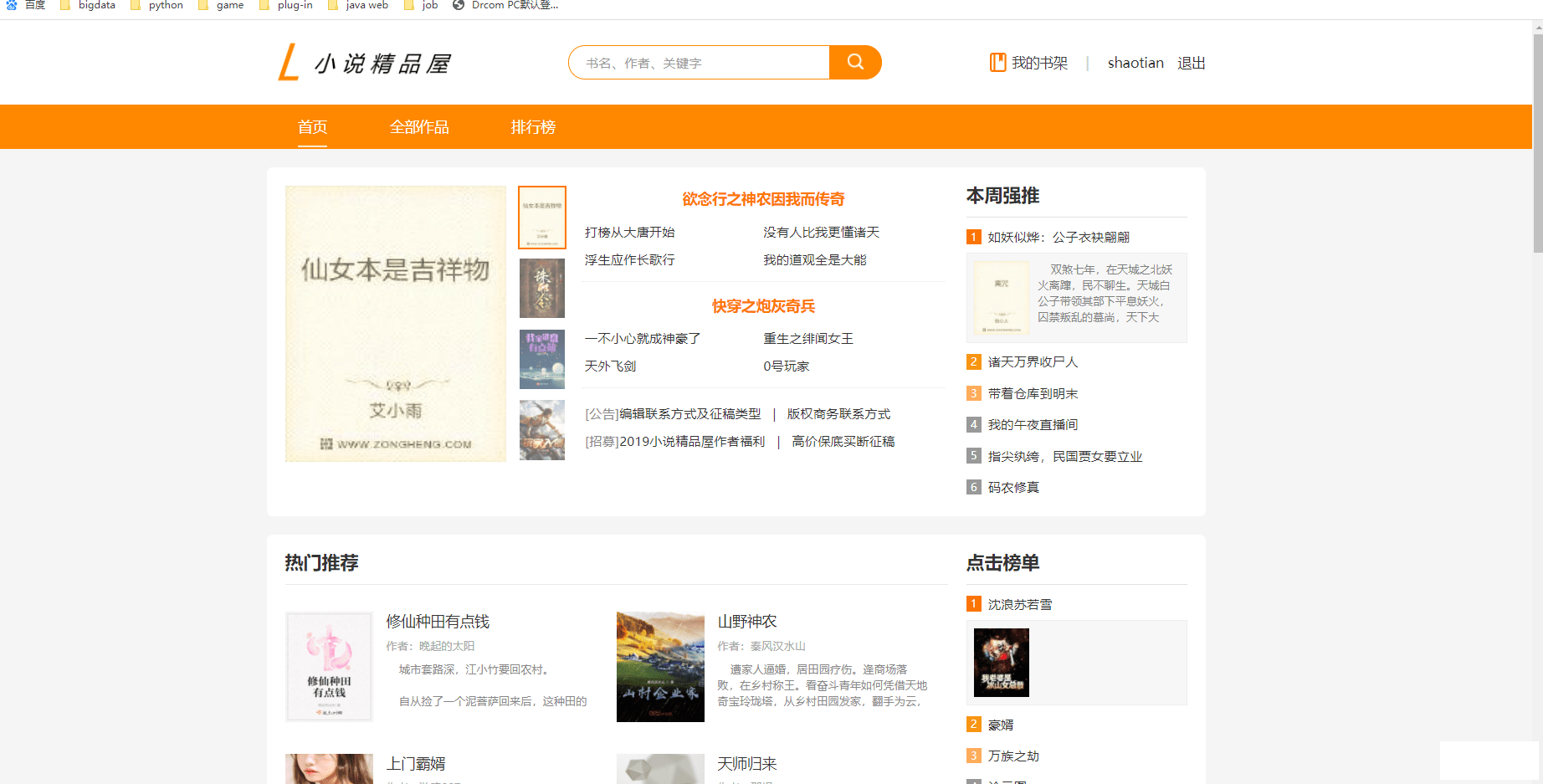Open the java web bookmarks folder
1543x784 pixels.
pyautogui.click(x=358, y=5)
